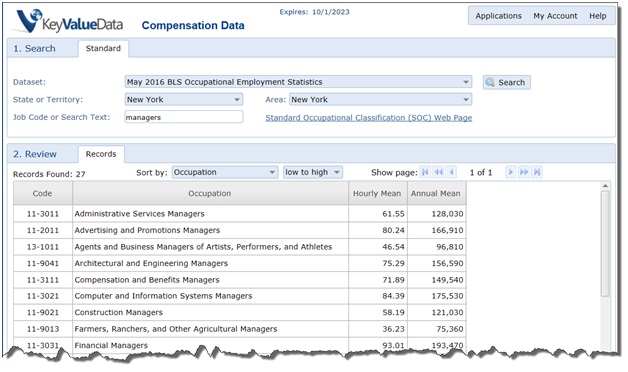Open Sort by Occupation dropdown
Screen dimensions: 628x372
[x=225, y=172]
